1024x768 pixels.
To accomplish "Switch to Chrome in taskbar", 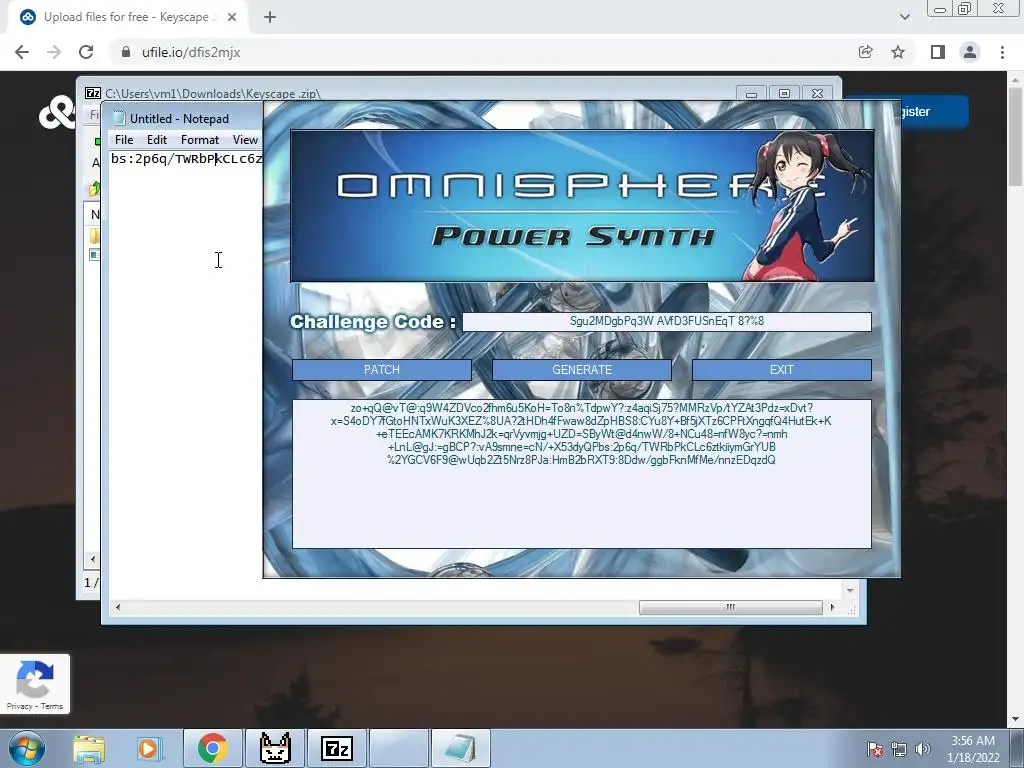I will pyautogui.click(x=212, y=748).
